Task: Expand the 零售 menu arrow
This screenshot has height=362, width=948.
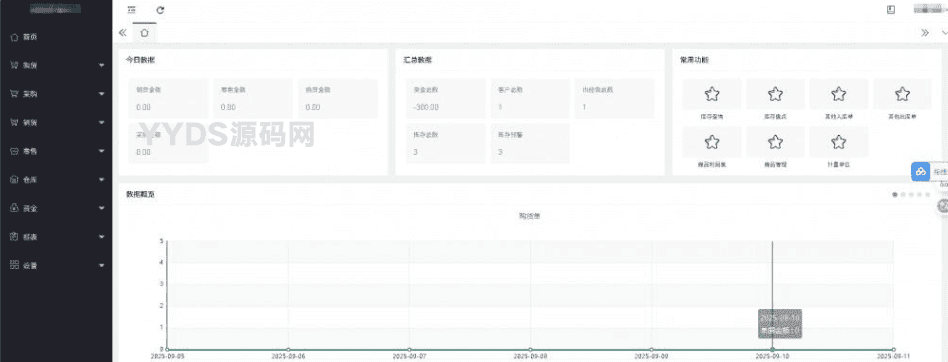Action: click(102, 151)
